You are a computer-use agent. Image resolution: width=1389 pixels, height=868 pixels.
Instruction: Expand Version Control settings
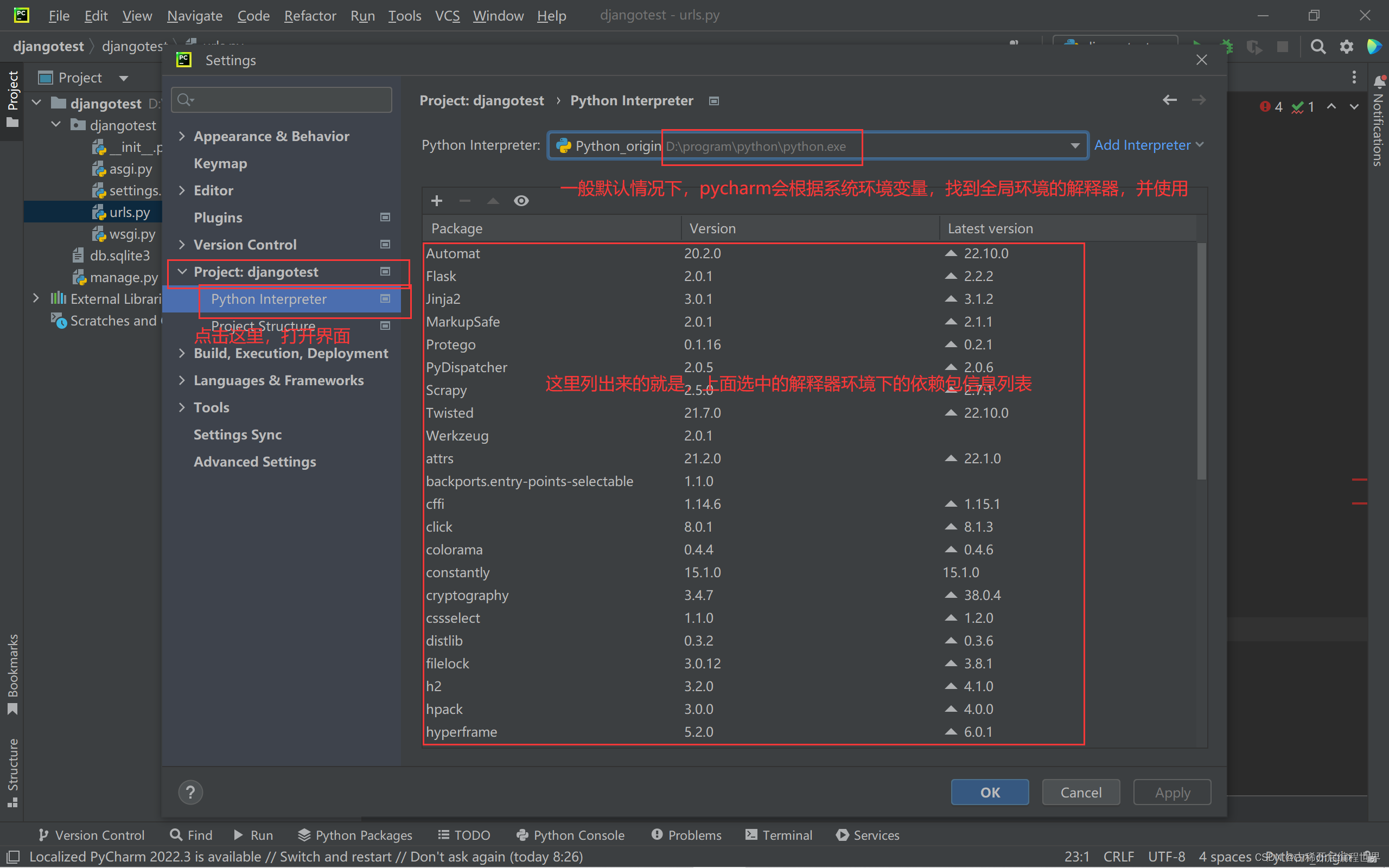pos(182,245)
